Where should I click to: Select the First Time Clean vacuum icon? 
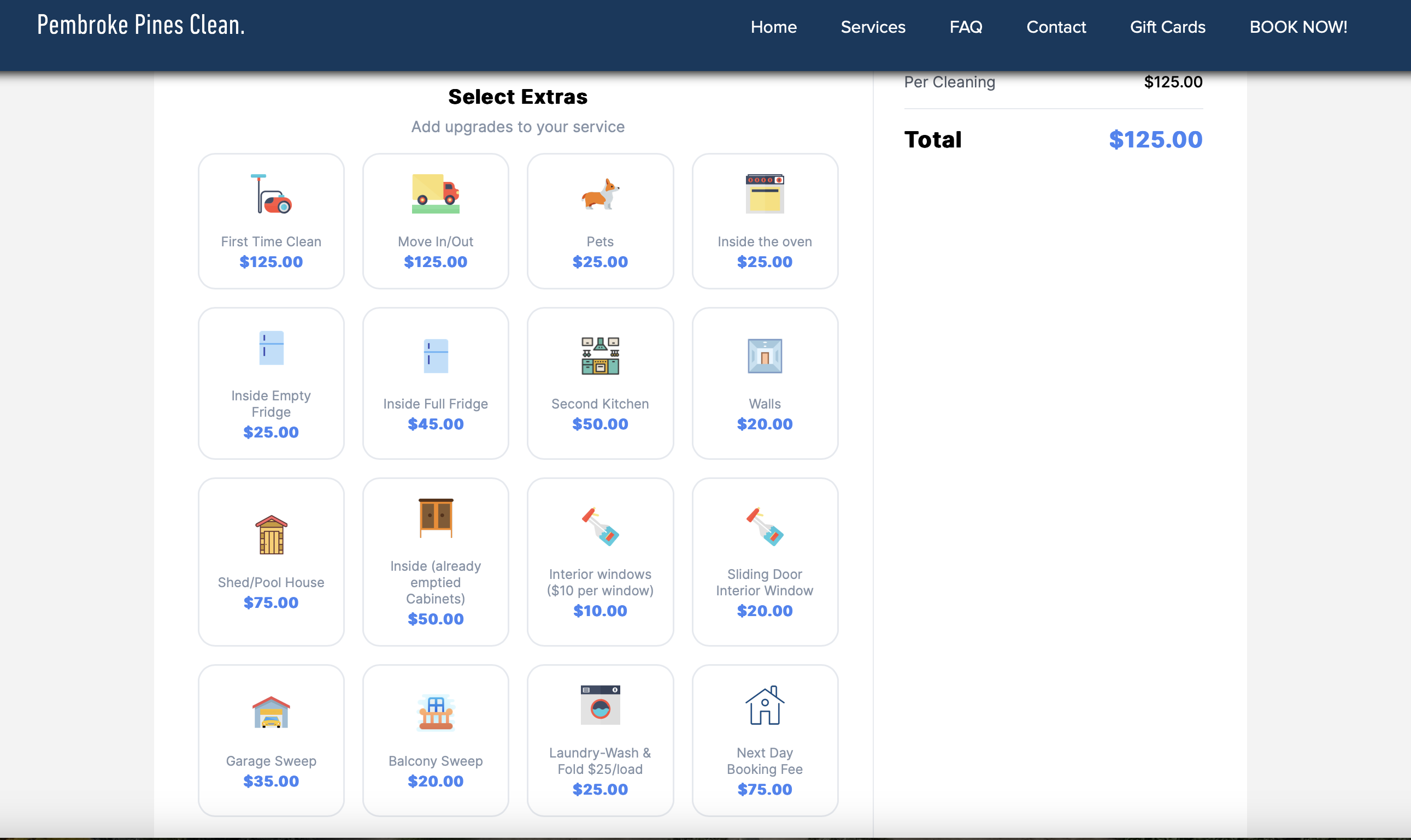pos(271,193)
